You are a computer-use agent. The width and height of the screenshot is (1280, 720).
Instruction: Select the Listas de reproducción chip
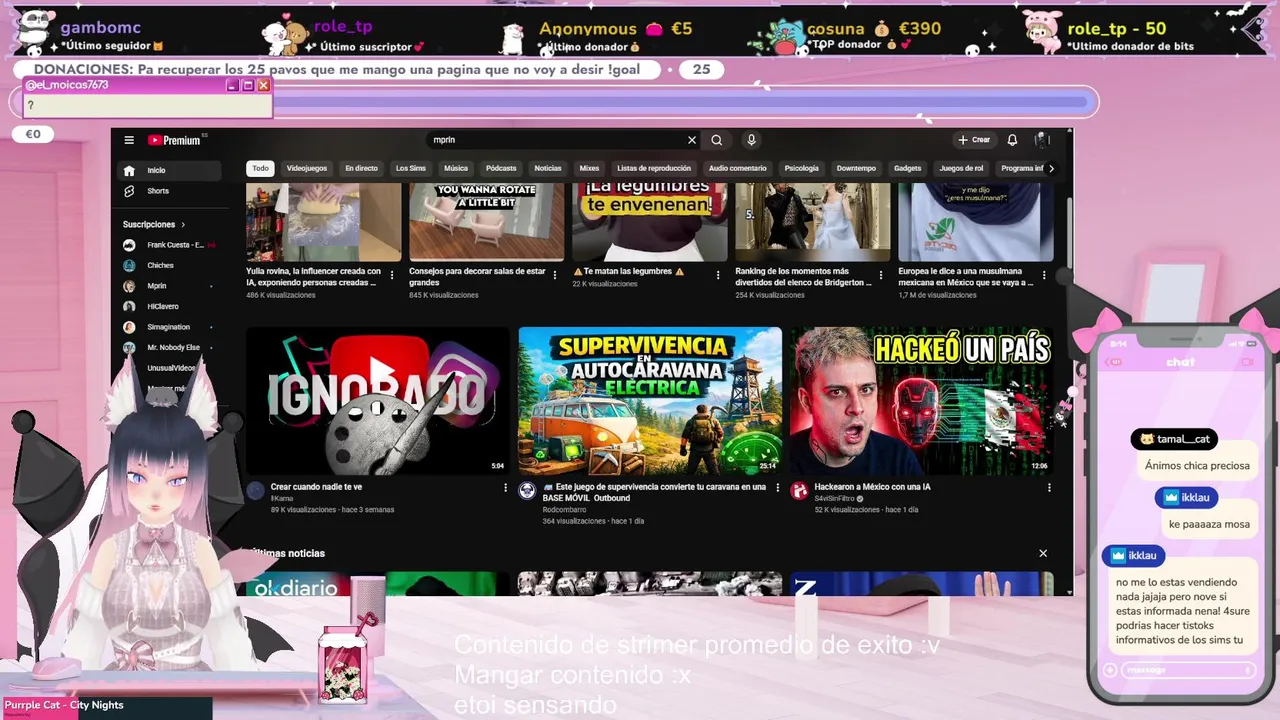(x=654, y=168)
